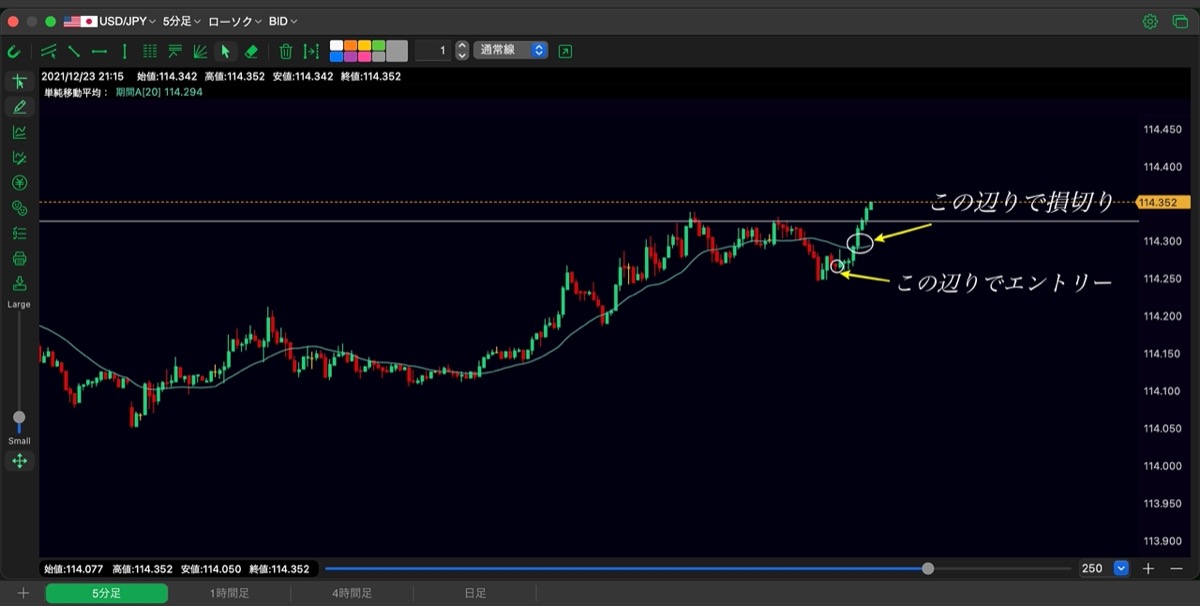Toggle the crosshair cursor sidebar icon
The width and height of the screenshot is (1200, 606).
click(19, 82)
